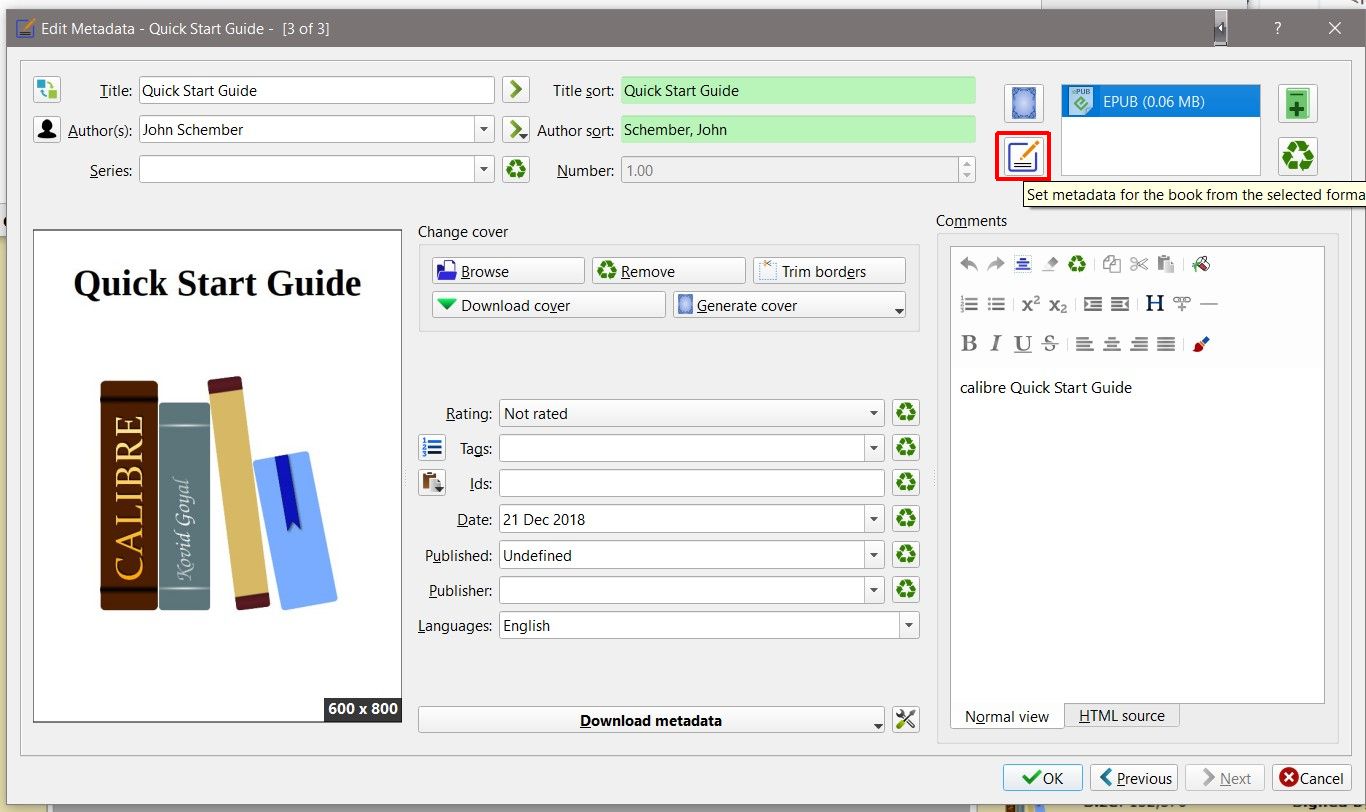Toggle italic in comments editor

995,344
